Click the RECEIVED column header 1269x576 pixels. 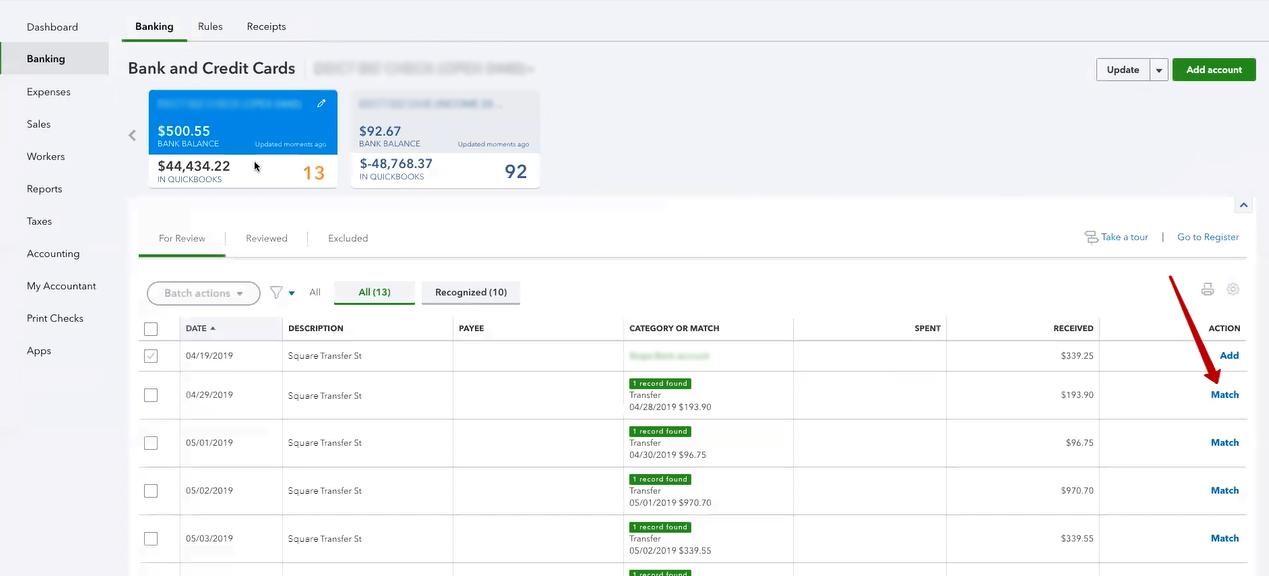[1073, 328]
